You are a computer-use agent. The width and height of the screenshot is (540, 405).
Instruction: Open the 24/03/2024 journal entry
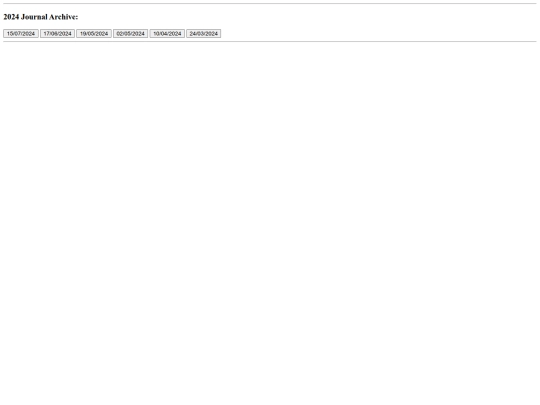[x=204, y=33]
